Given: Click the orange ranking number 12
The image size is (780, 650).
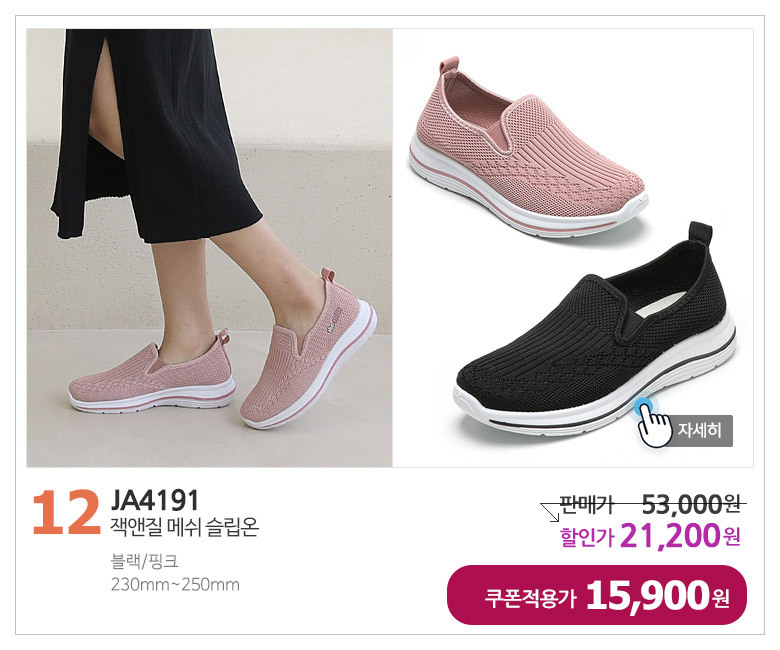Looking at the screenshot, I should coord(67,513).
